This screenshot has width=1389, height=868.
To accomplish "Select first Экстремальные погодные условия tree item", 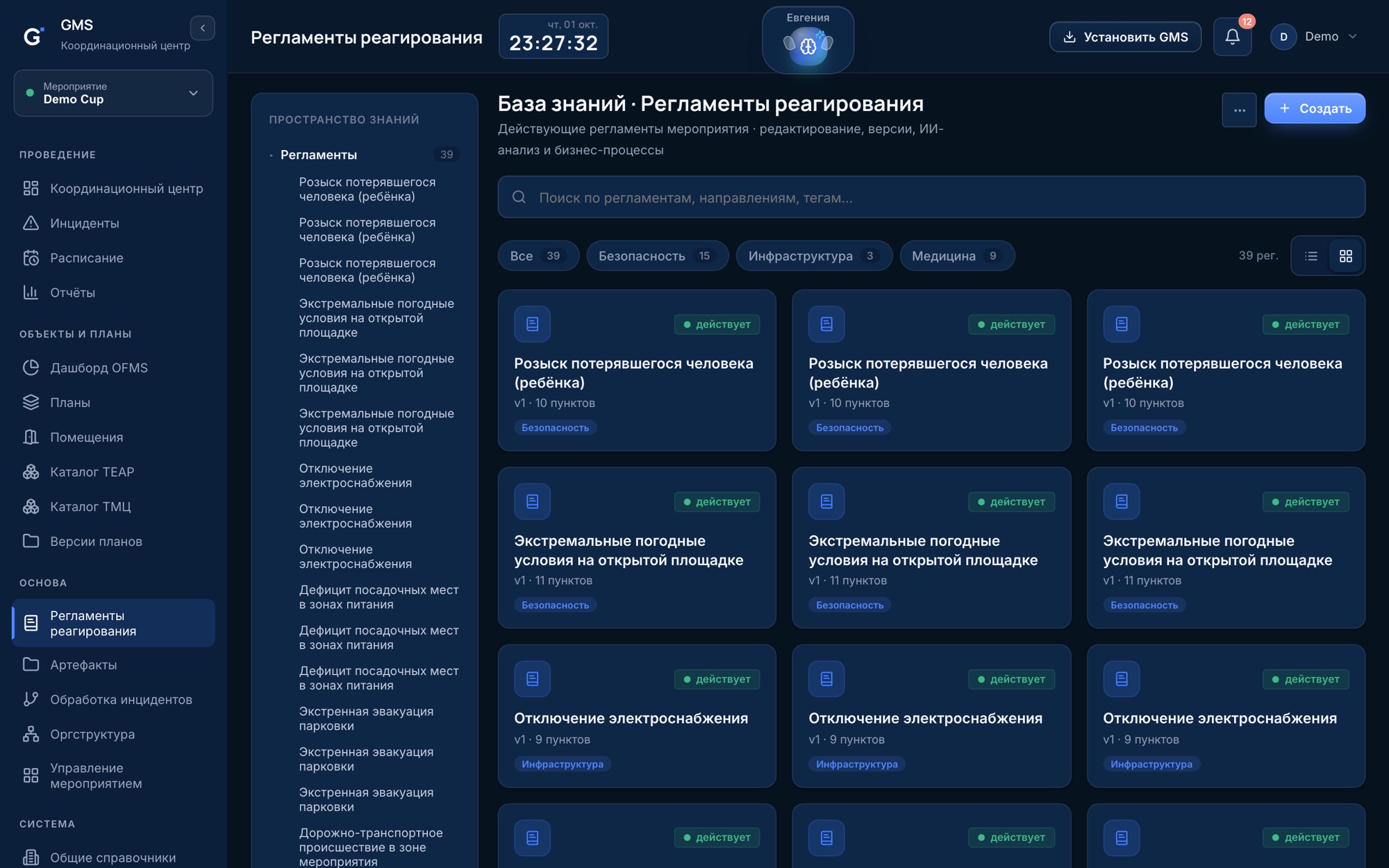I will click(x=376, y=318).
